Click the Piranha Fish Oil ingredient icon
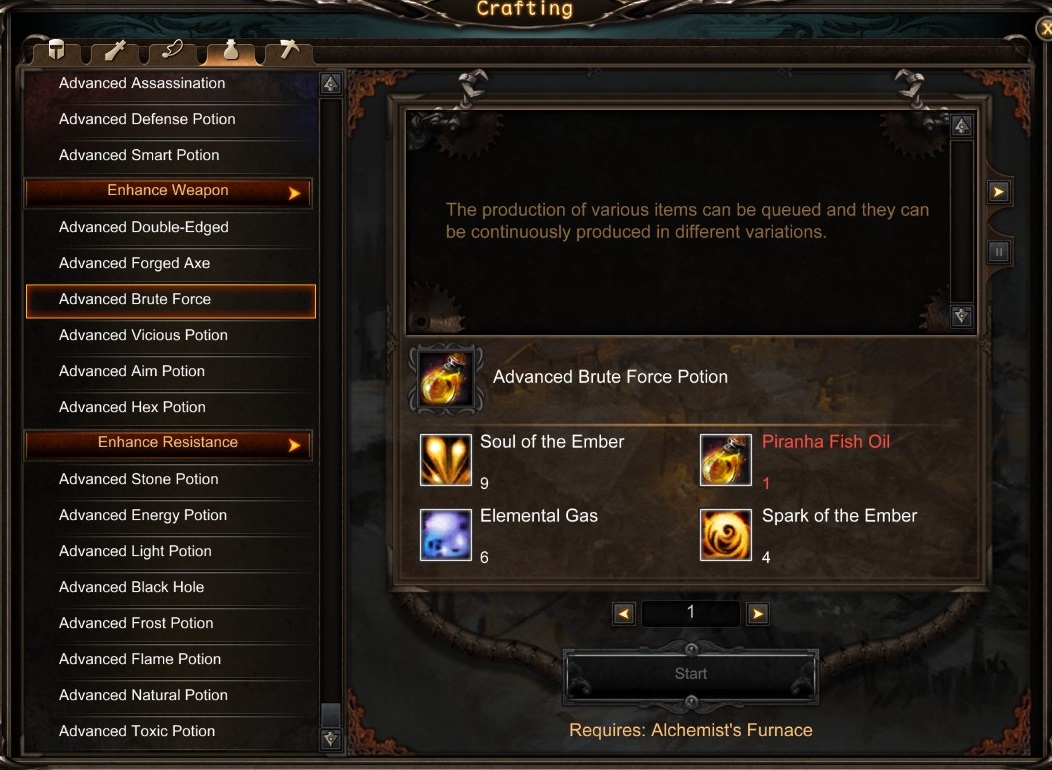The image size is (1052, 770). pos(725,459)
